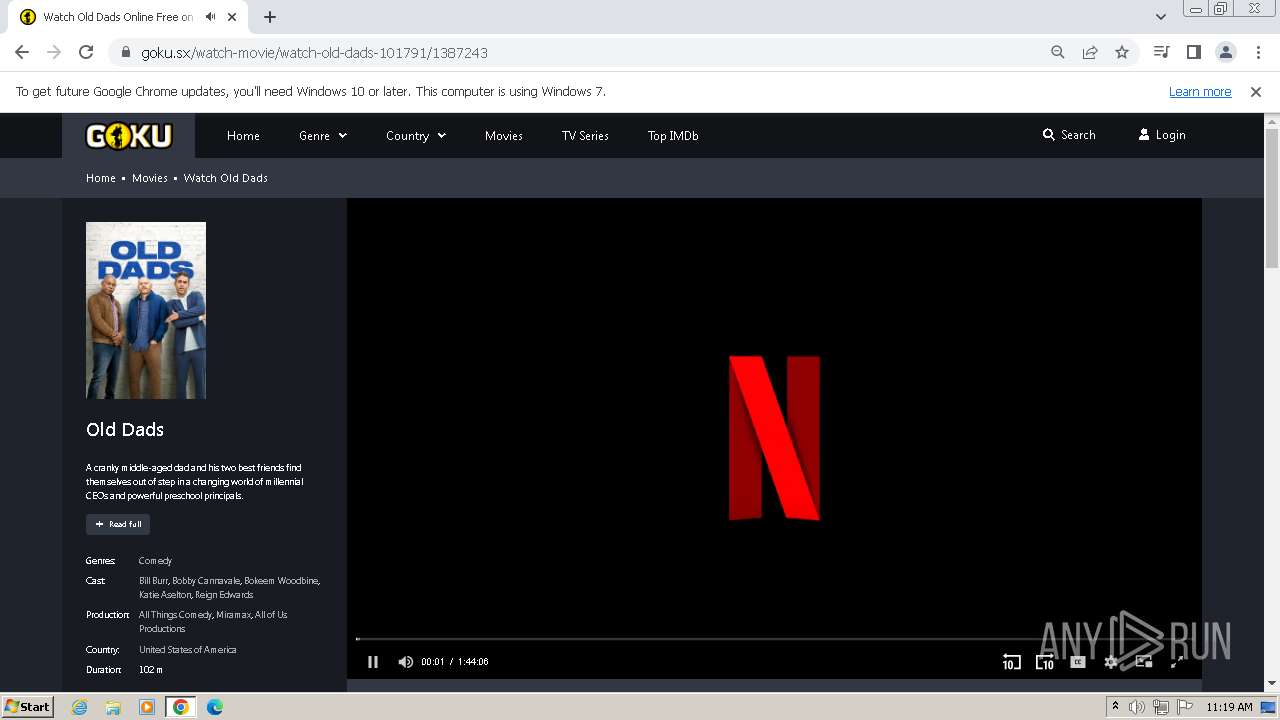
Task: Open Action Center flag icon
Action: pos(1185,707)
